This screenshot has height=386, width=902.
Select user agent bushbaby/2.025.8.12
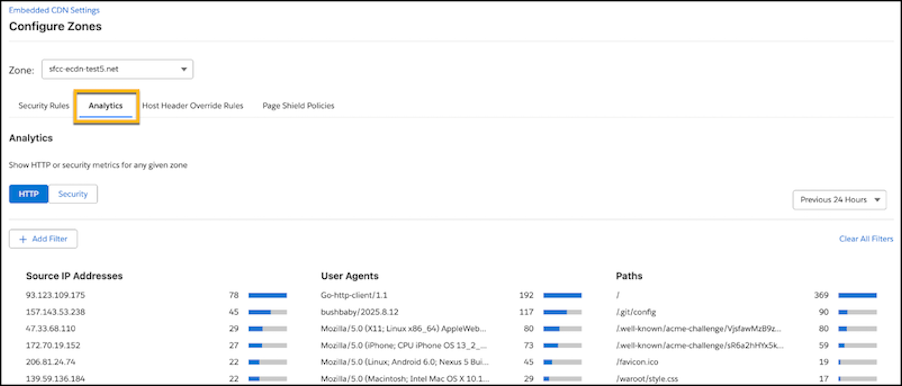(360, 312)
